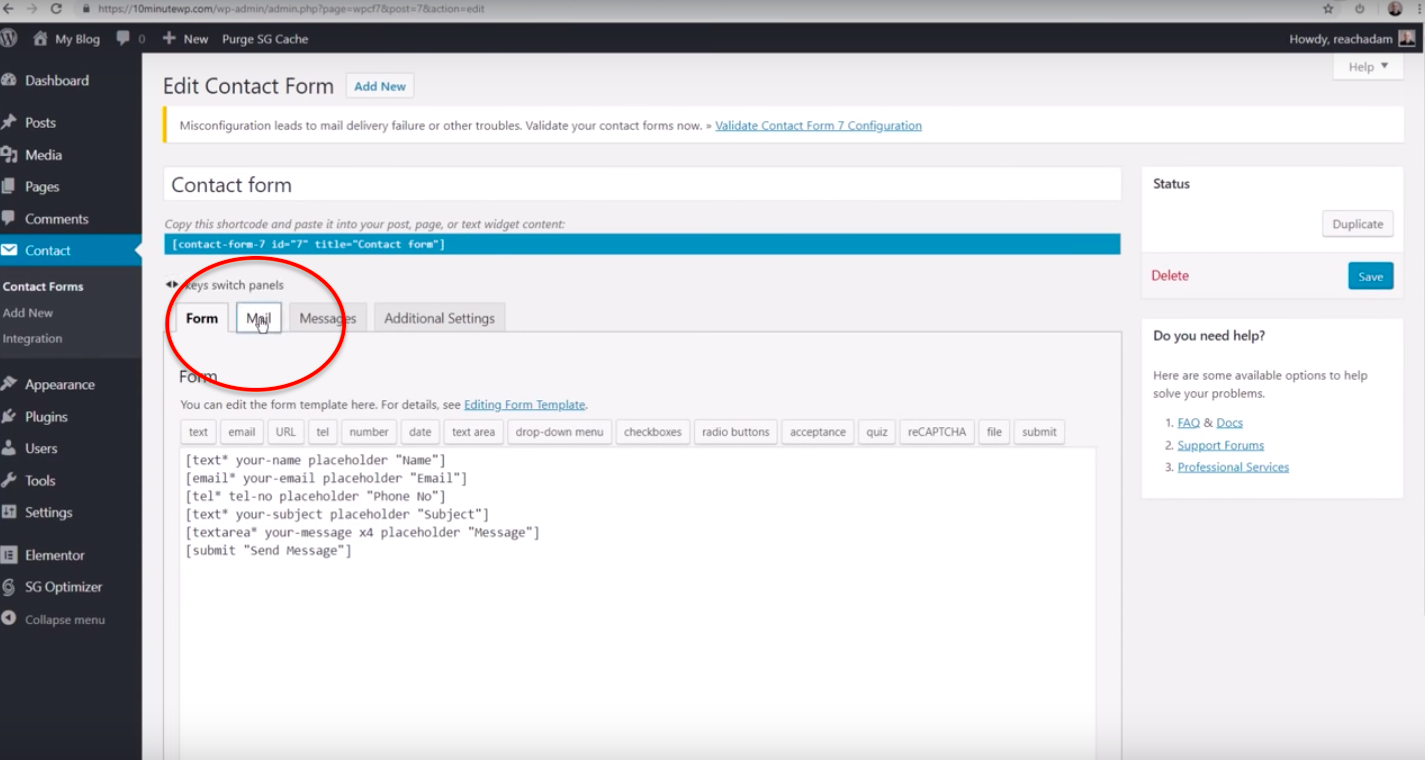Click the WordPress logo icon
Viewport: 1425px width, 760px height.
pyautogui.click(x=9, y=39)
